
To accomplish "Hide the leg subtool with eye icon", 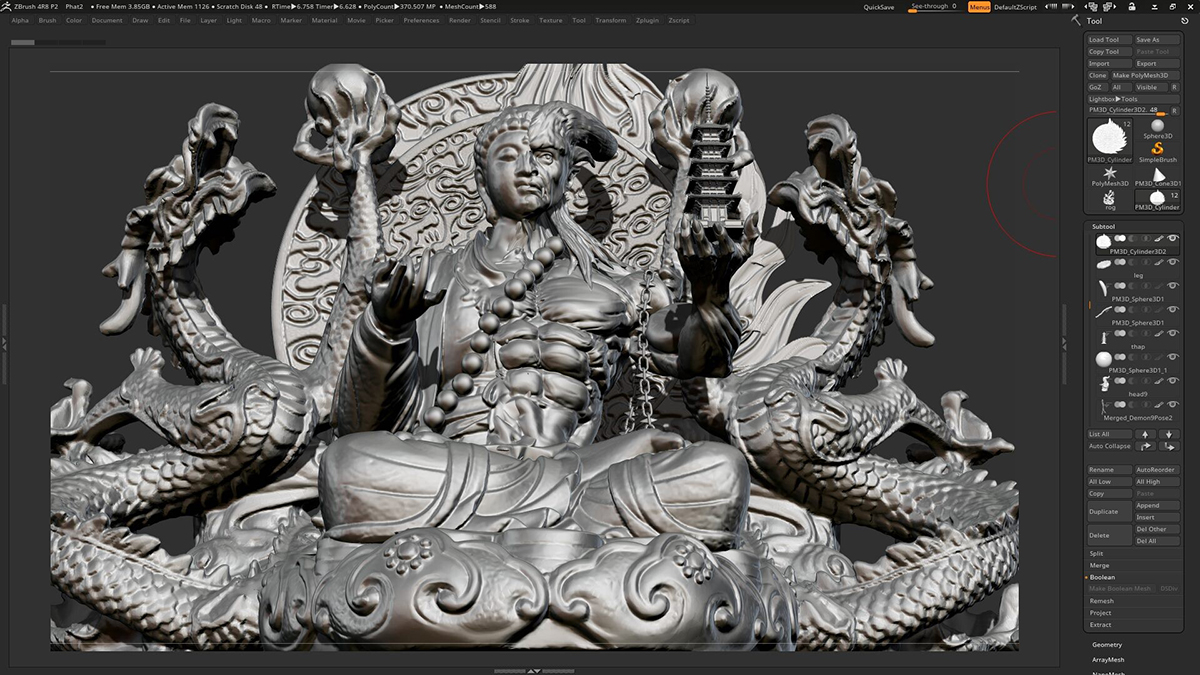I will [1172, 264].
